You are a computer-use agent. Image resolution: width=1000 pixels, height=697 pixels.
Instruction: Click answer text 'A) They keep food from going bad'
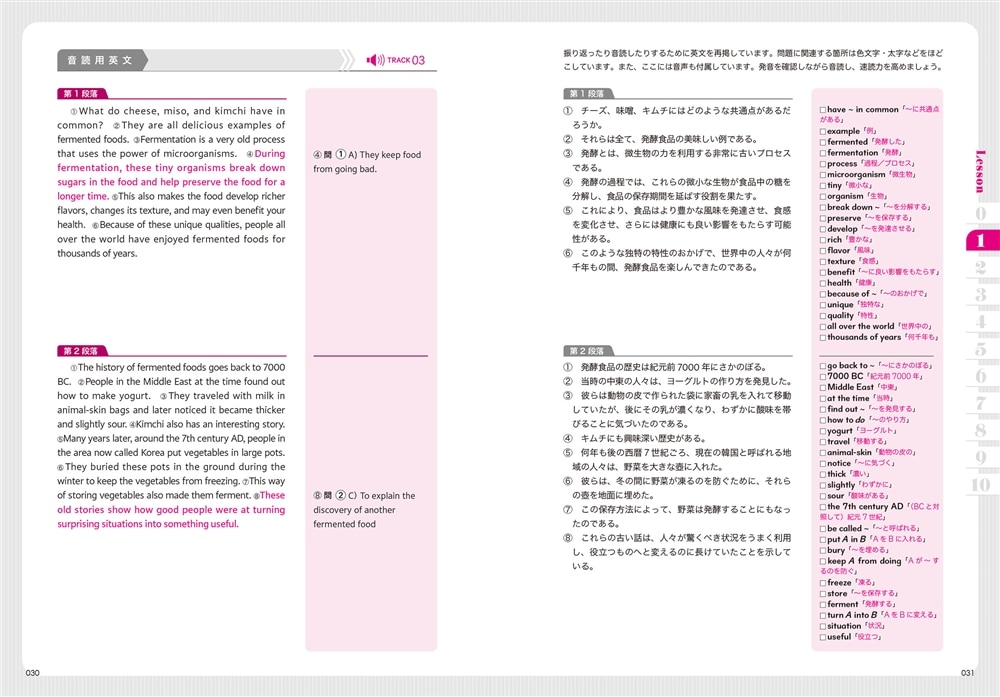[368, 162]
